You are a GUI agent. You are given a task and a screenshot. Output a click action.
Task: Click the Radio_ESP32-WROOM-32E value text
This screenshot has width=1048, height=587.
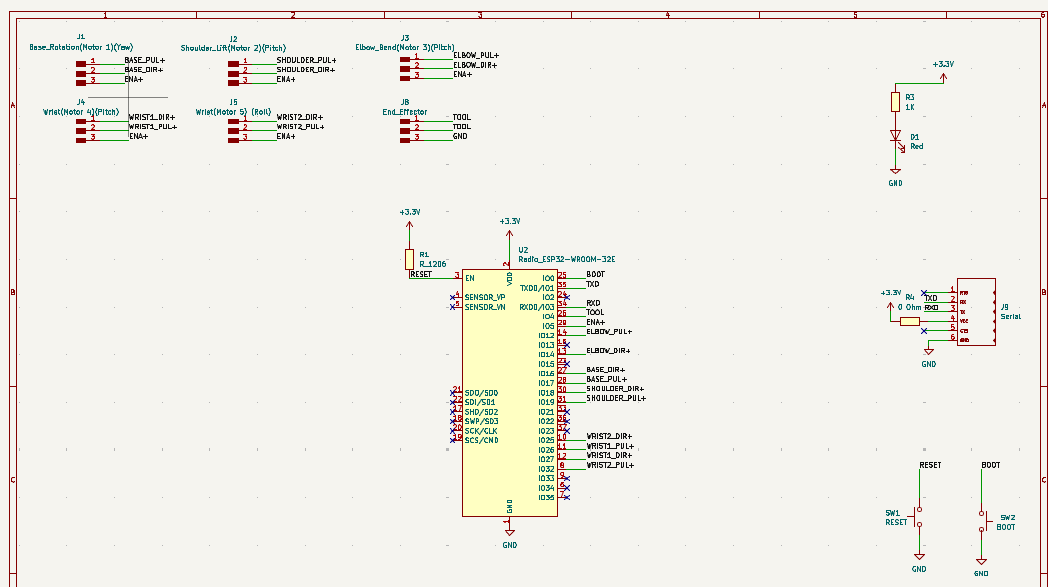click(567, 259)
